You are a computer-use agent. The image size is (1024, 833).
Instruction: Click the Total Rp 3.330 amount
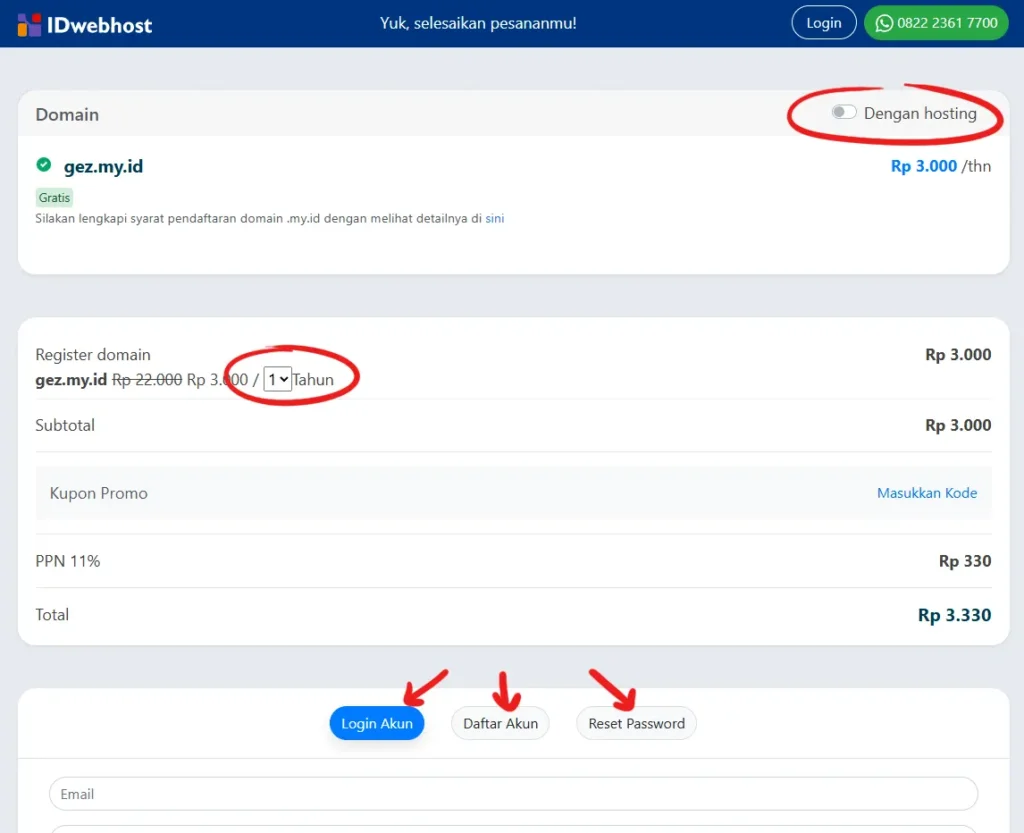coord(954,615)
